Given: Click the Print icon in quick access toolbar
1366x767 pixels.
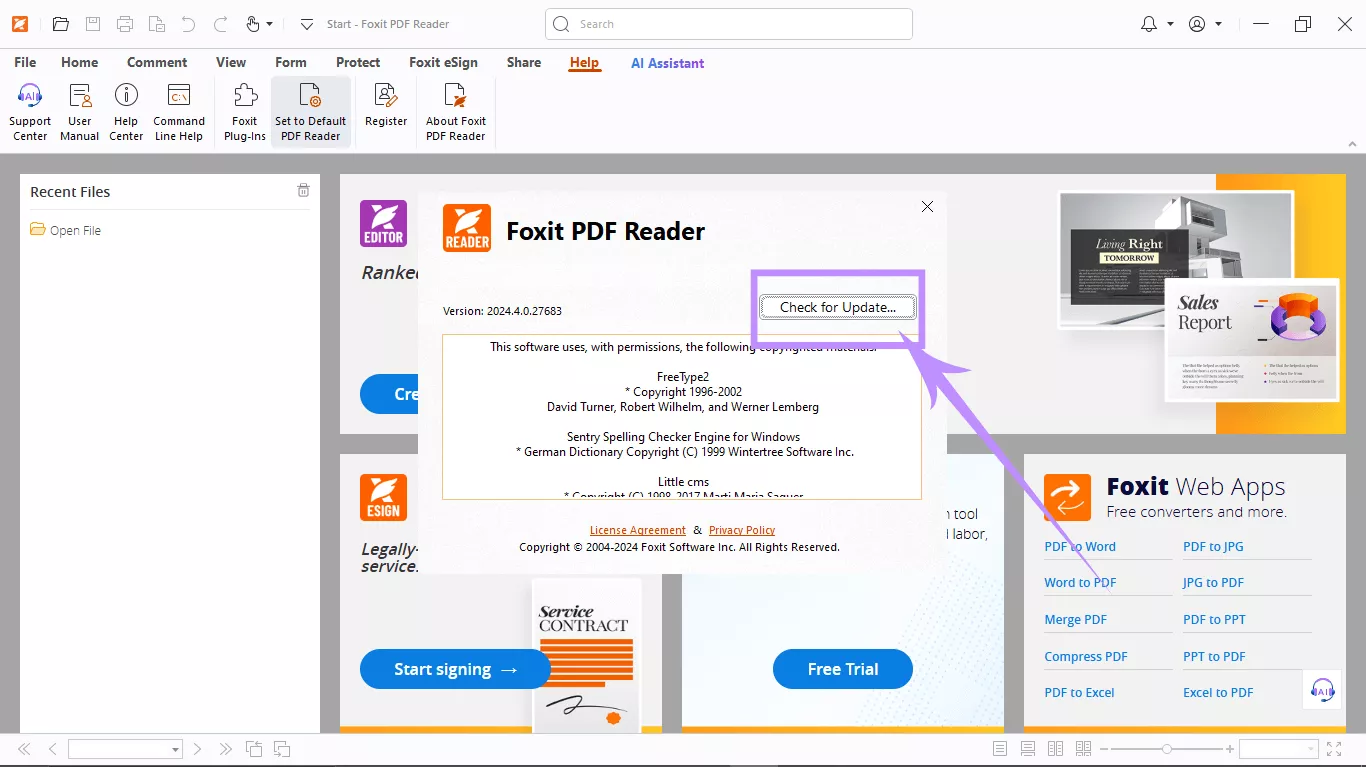Looking at the screenshot, I should [x=125, y=24].
